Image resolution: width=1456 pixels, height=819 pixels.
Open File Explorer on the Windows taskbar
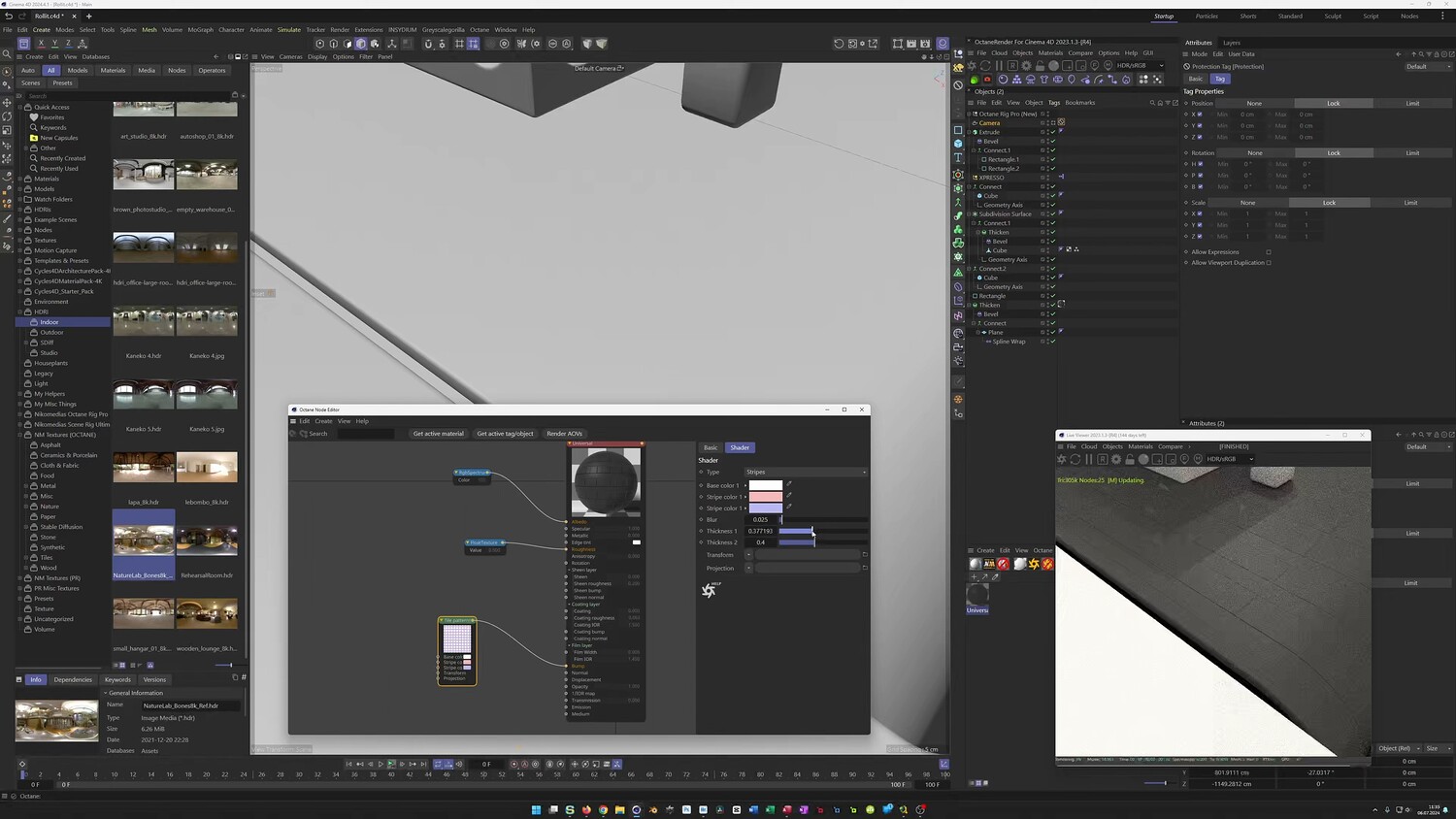(619, 809)
